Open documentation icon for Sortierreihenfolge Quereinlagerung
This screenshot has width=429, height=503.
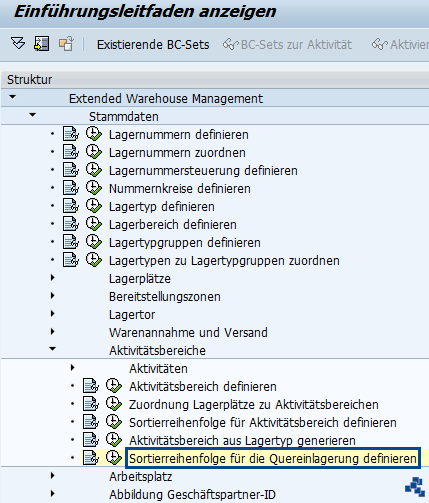tap(91, 458)
